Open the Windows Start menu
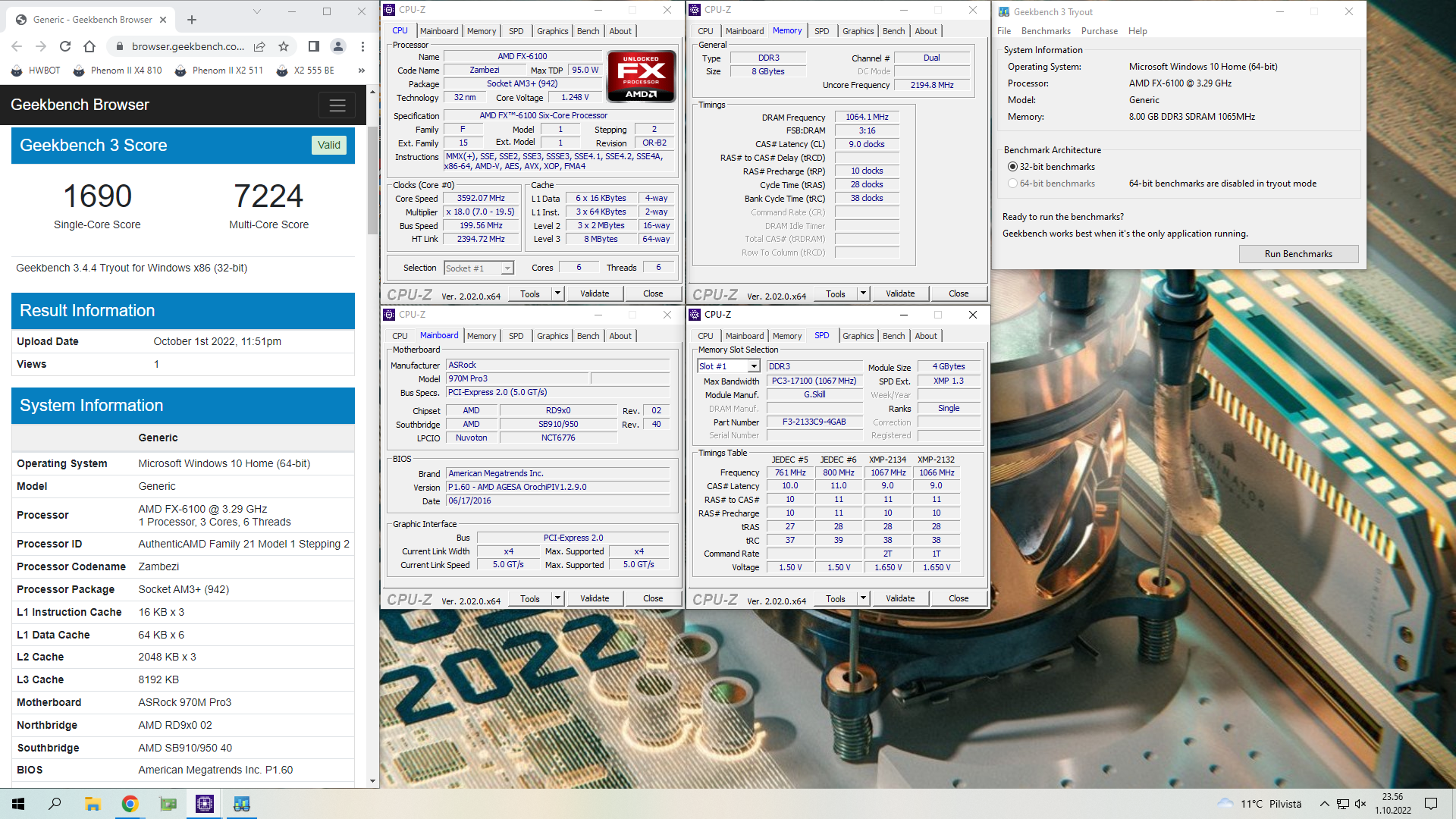 [18, 804]
